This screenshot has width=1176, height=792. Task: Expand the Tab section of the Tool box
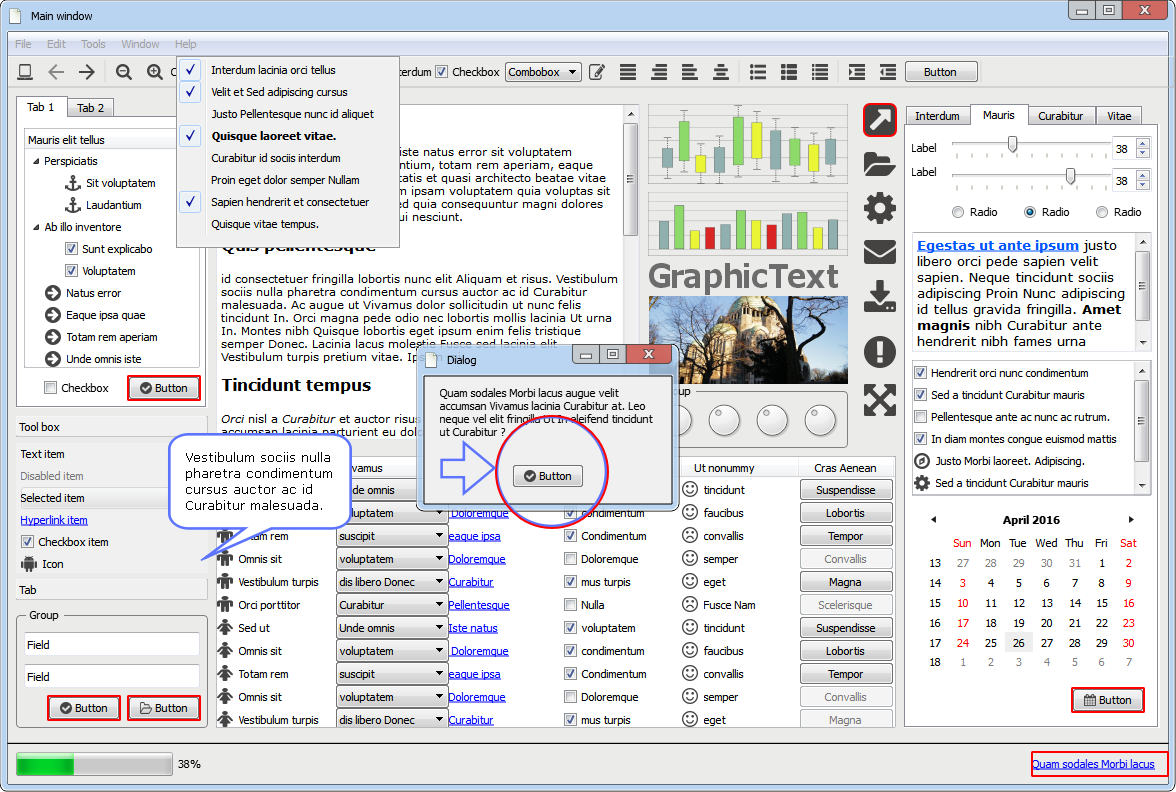(x=111, y=590)
